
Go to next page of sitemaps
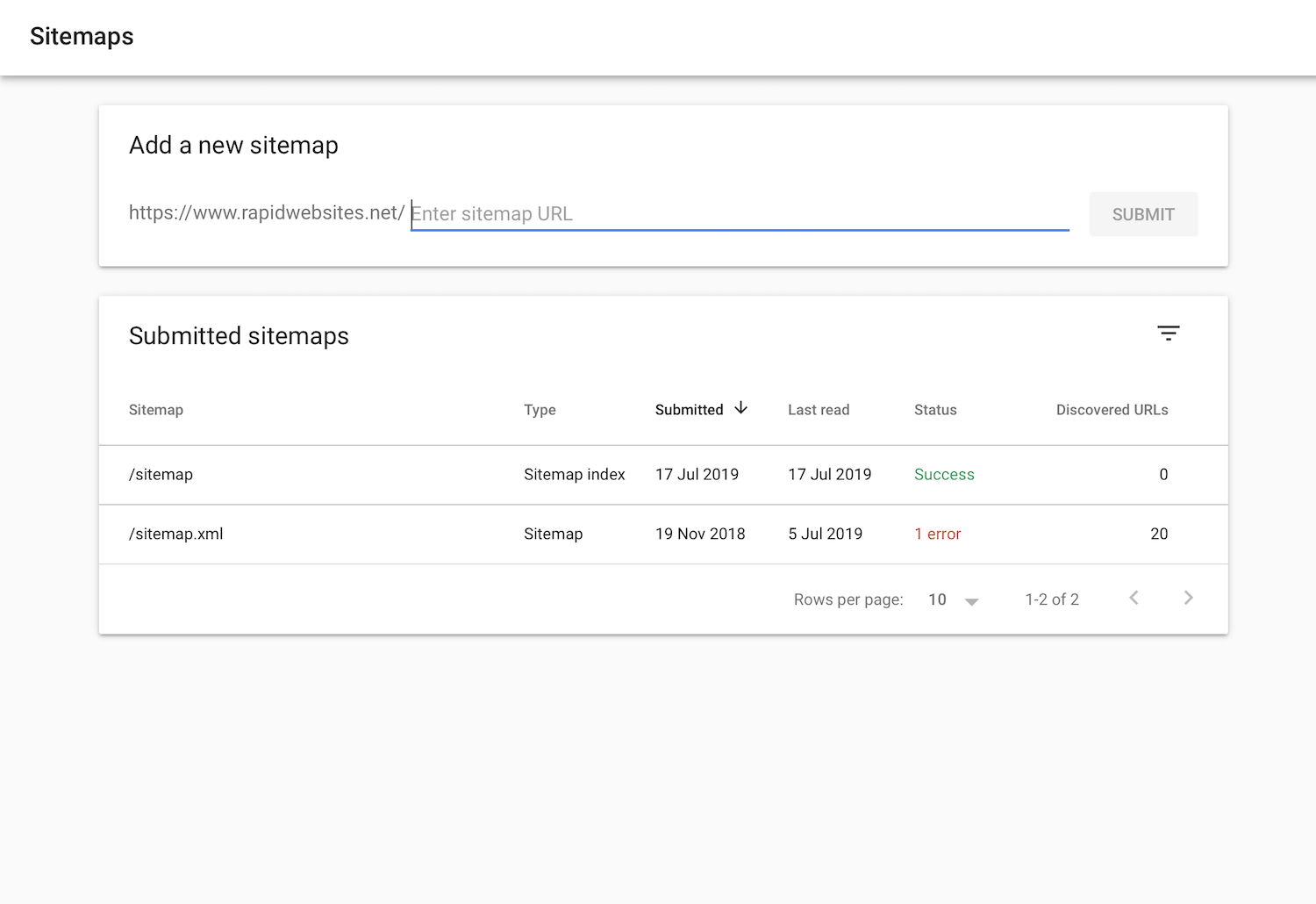1188,599
